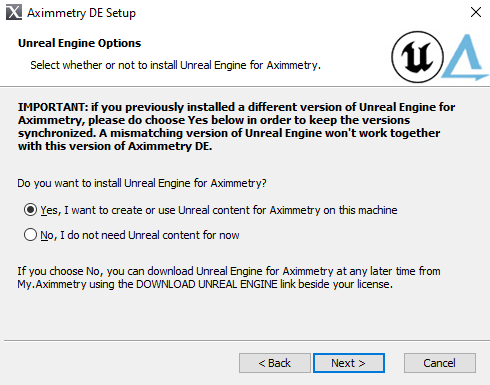The height and width of the screenshot is (385, 490).
Task: Abort installation with the Cancel button
Action: 440,363
